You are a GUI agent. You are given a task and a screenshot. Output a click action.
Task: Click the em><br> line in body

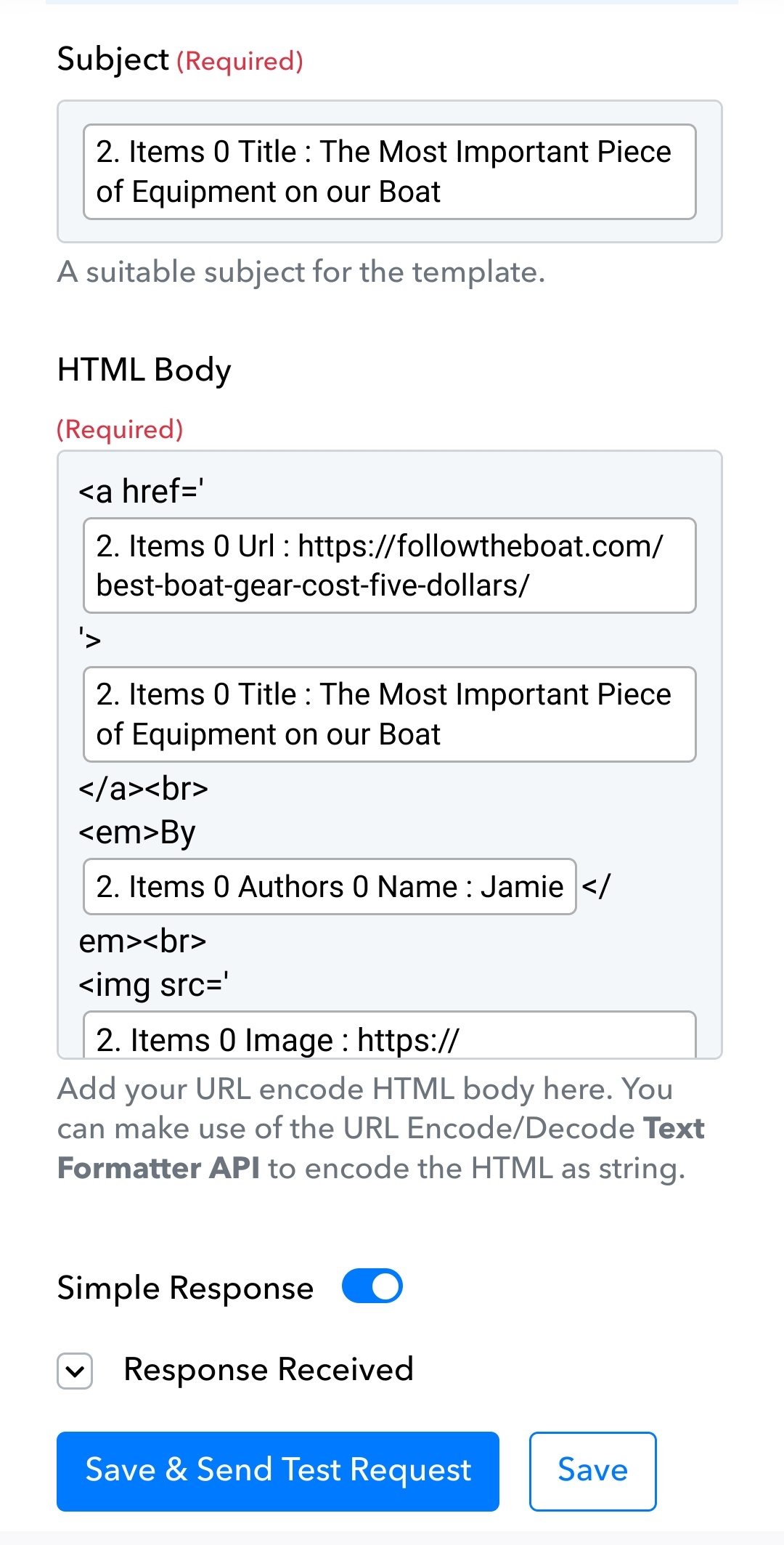point(143,941)
